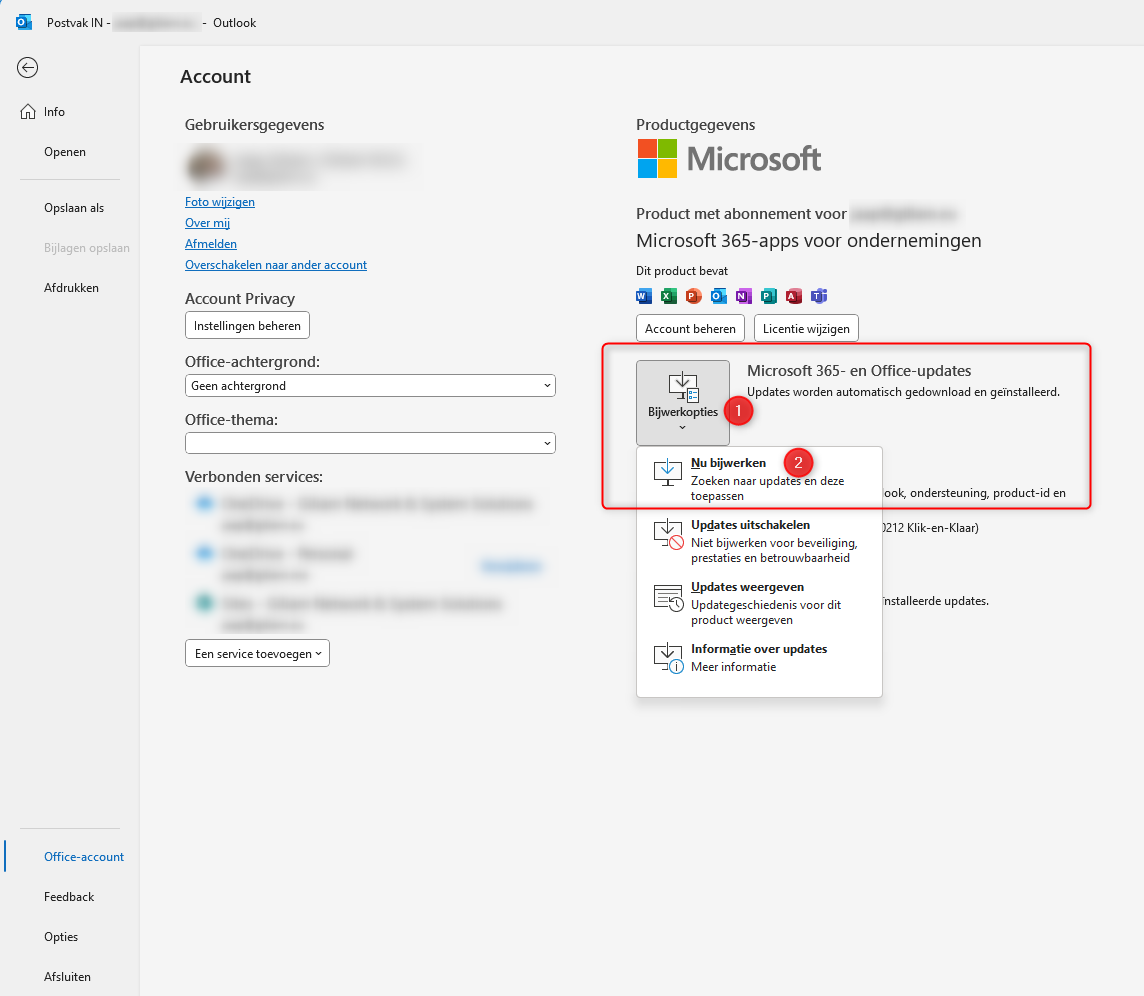1144x996 pixels.
Task: Click the Informatie over updates icon
Action: (668, 658)
